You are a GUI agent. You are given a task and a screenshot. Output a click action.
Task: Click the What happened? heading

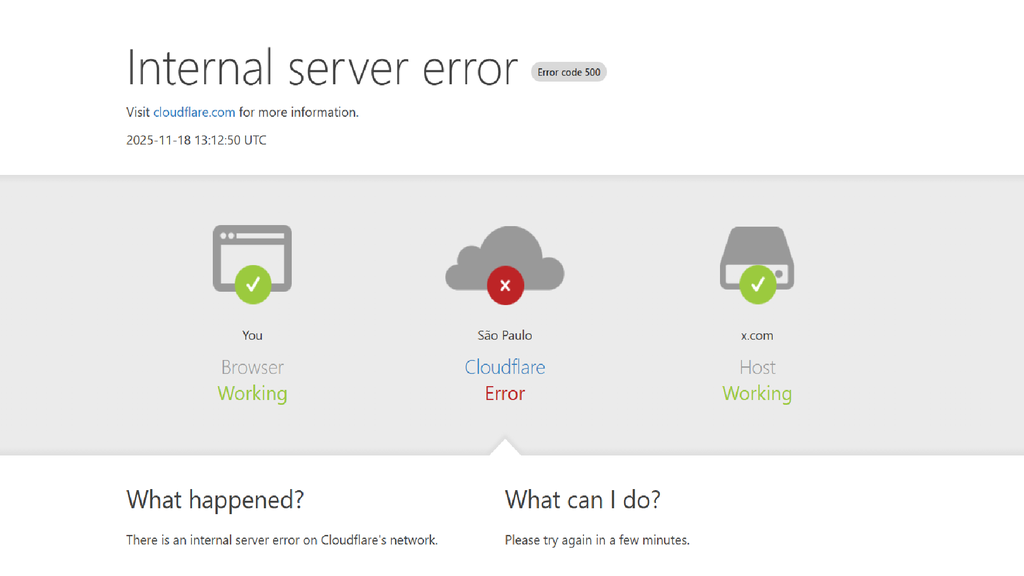pos(215,499)
